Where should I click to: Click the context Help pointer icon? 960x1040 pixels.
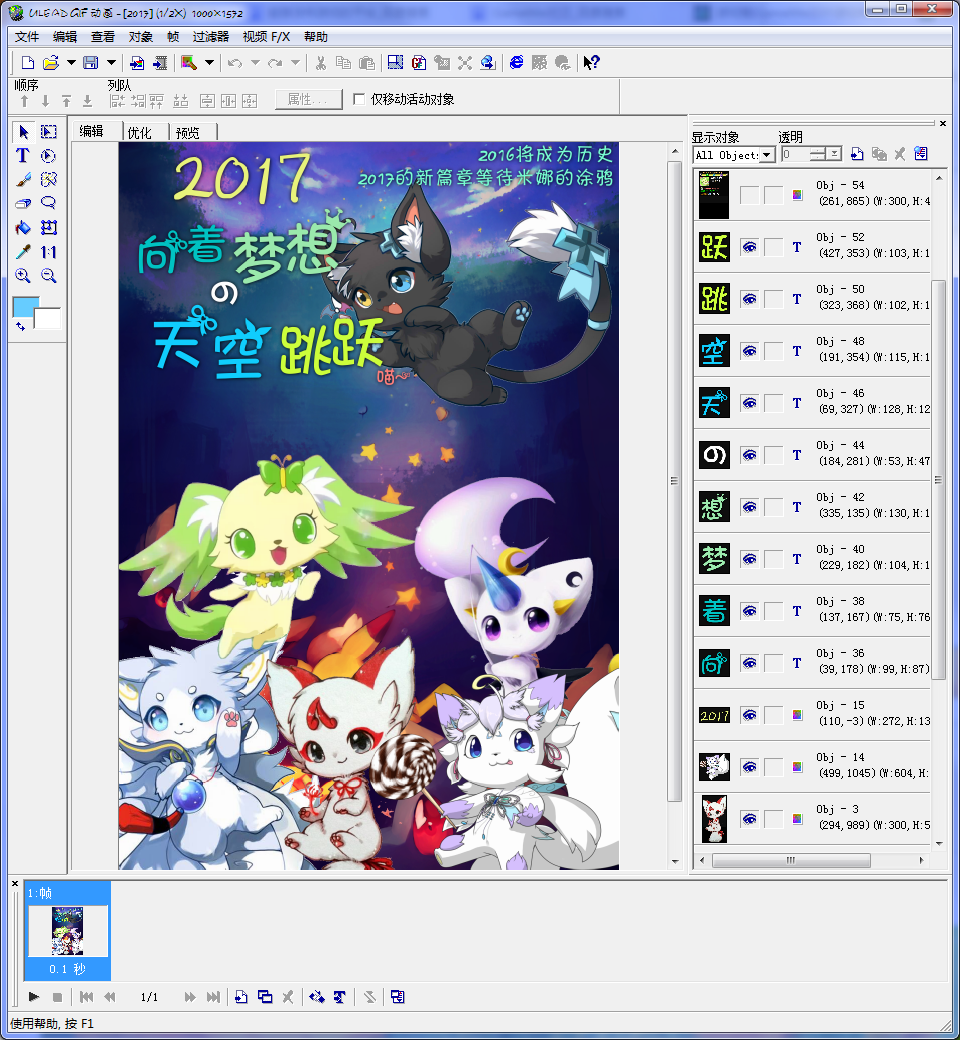591,62
